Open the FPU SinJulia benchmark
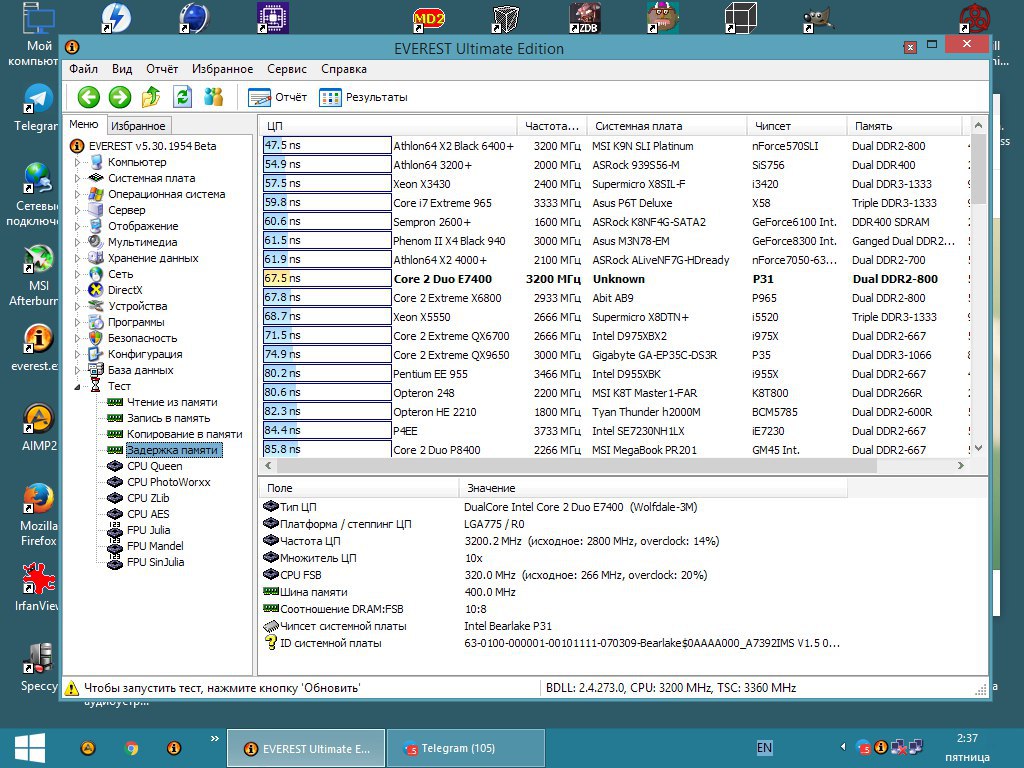1024x768 pixels. point(155,562)
